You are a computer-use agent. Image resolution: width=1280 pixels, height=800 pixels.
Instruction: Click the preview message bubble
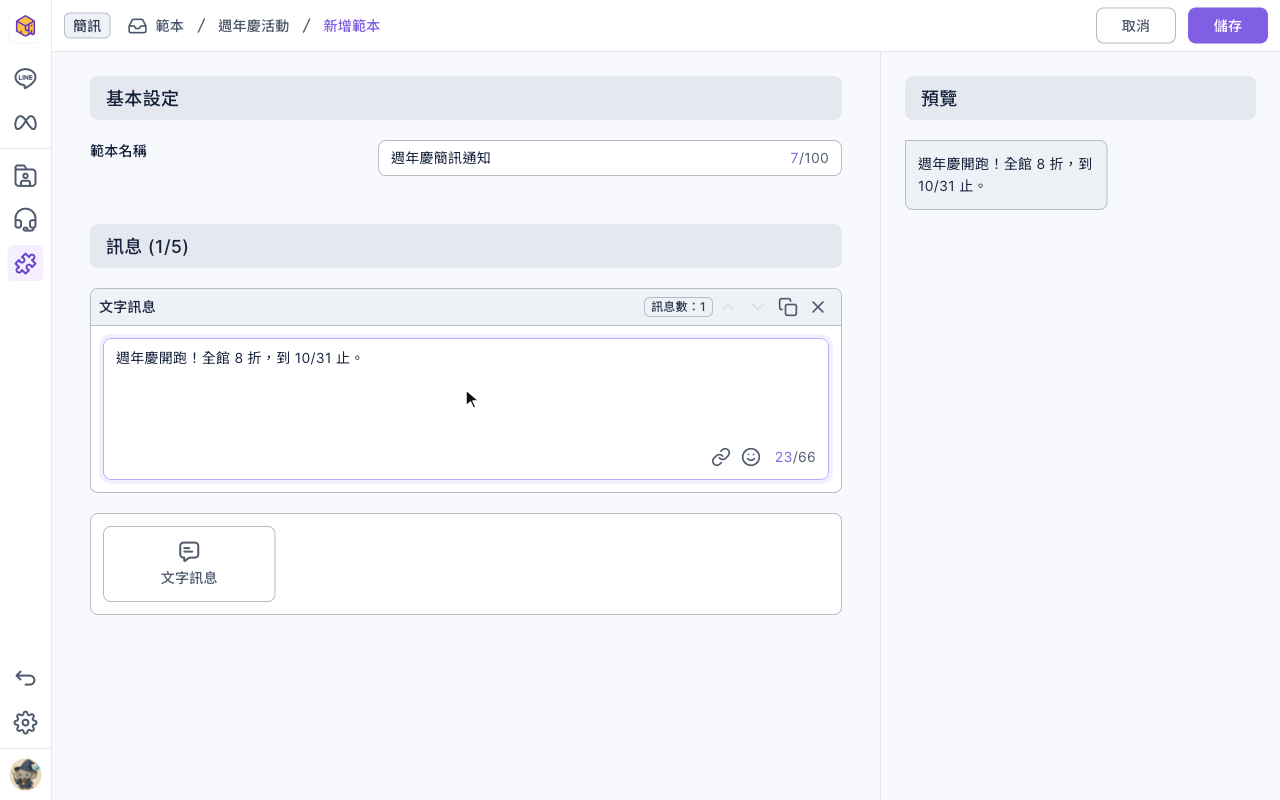click(x=1006, y=175)
